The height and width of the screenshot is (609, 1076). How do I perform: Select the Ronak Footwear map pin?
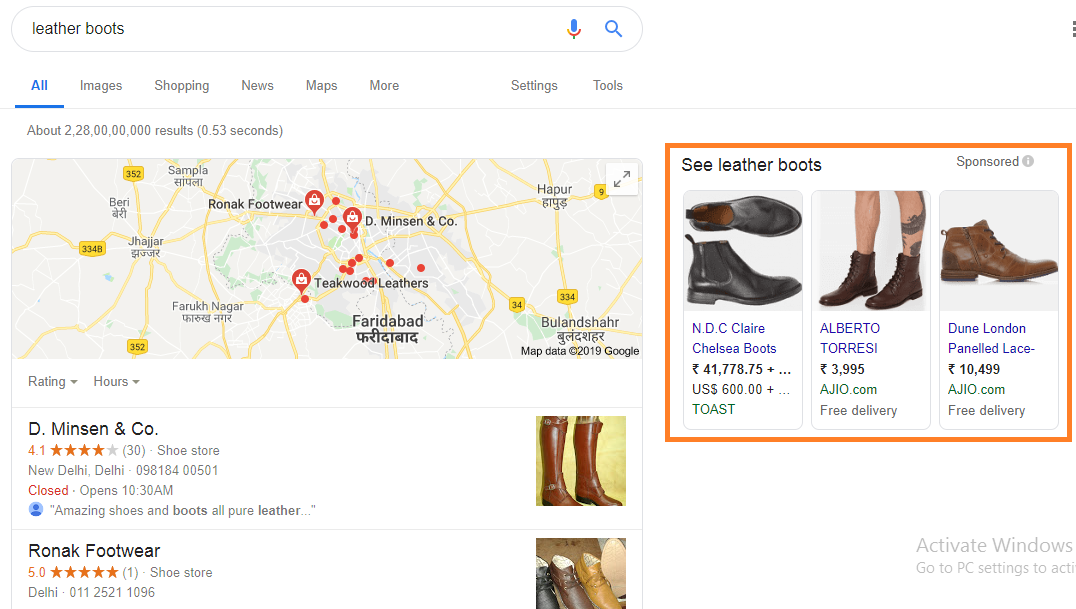(314, 202)
